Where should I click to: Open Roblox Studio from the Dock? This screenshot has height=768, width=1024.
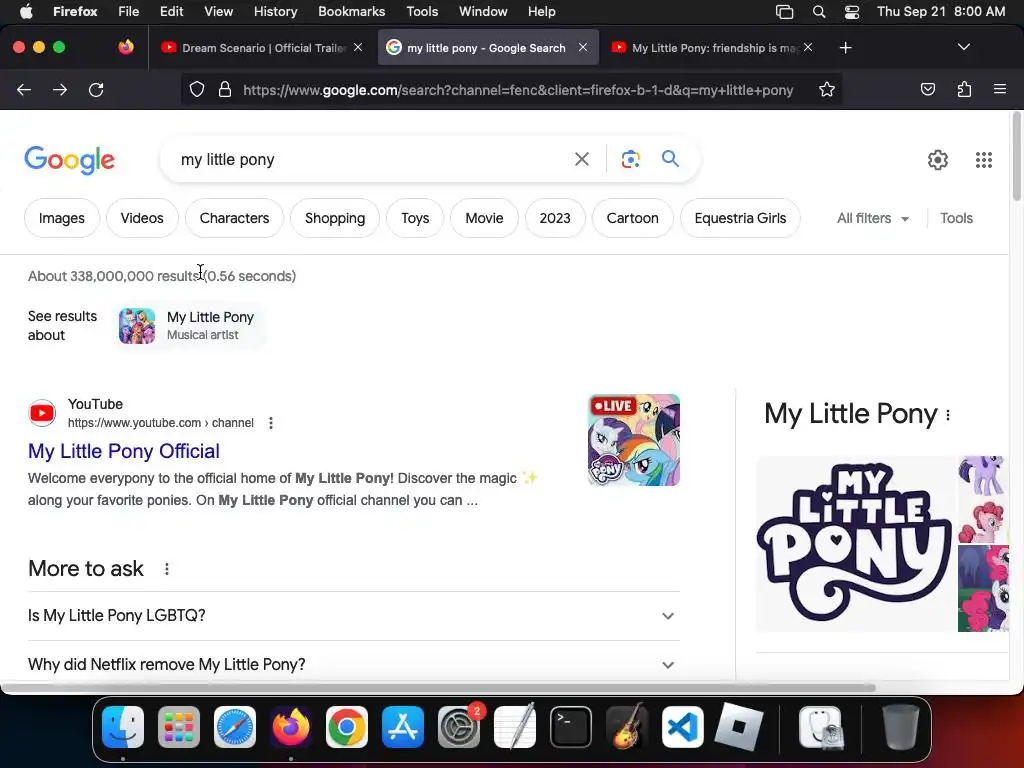click(739, 727)
